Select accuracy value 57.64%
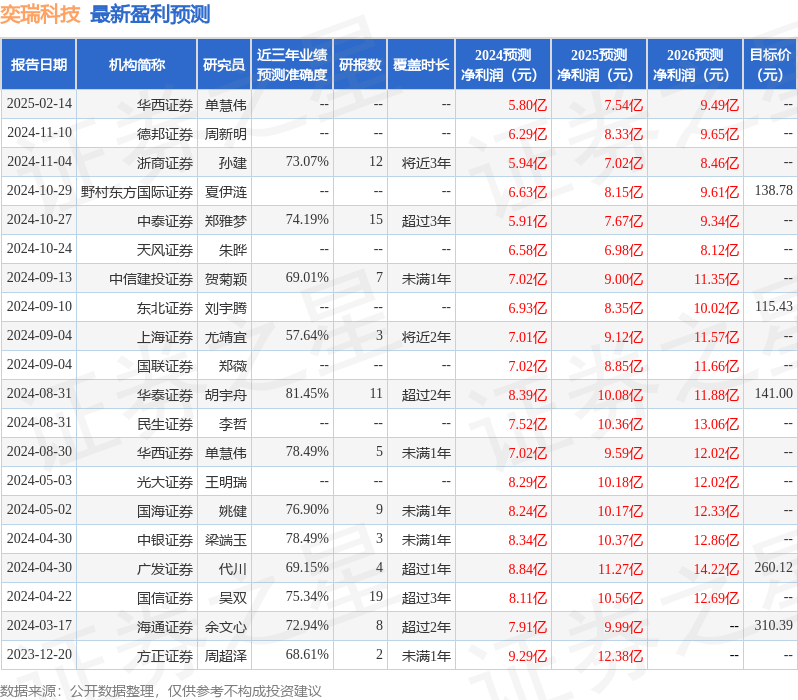The height and width of the screenshot is (700, 798). click(x=307, y=336)
